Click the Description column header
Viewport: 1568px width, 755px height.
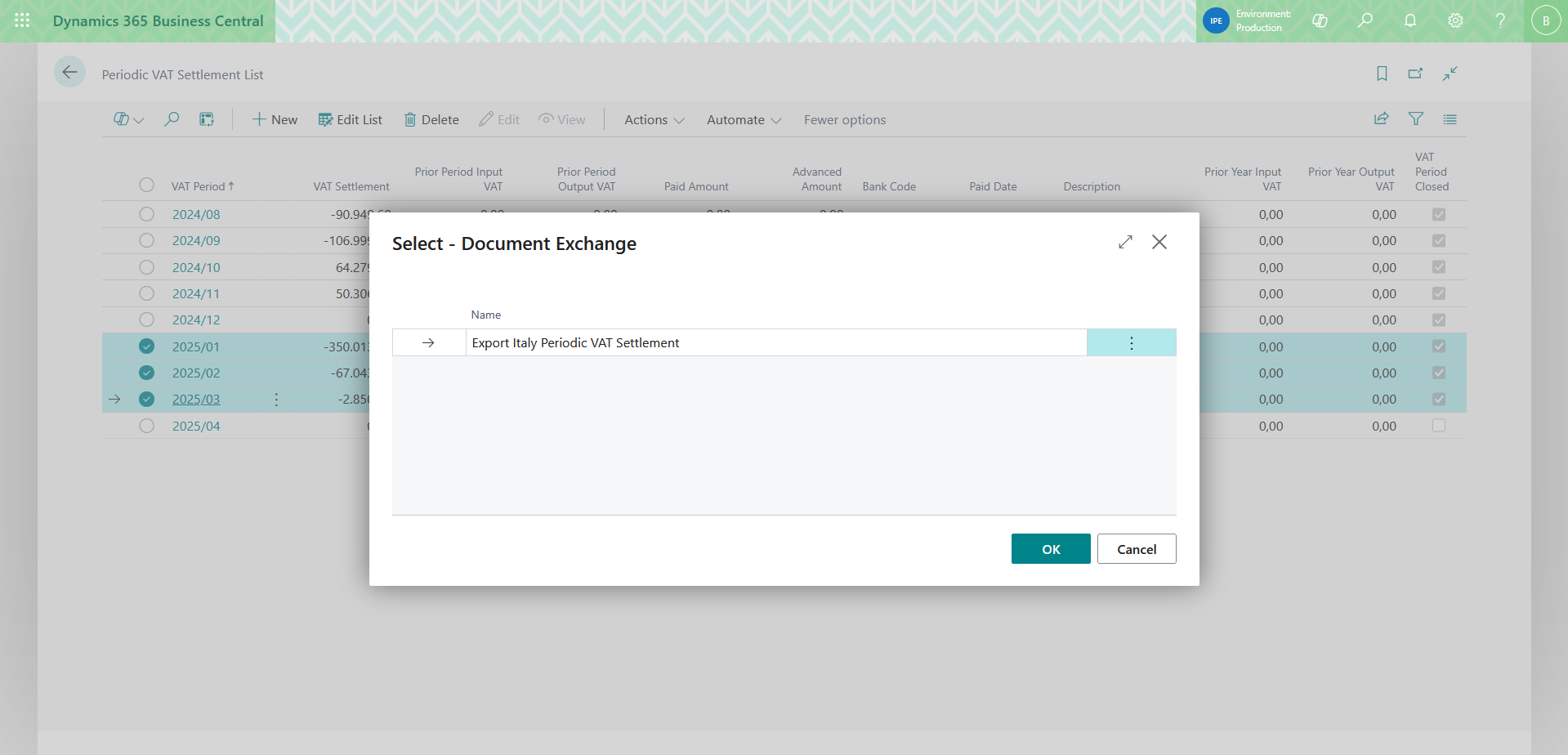click(x=1092, y=186)
